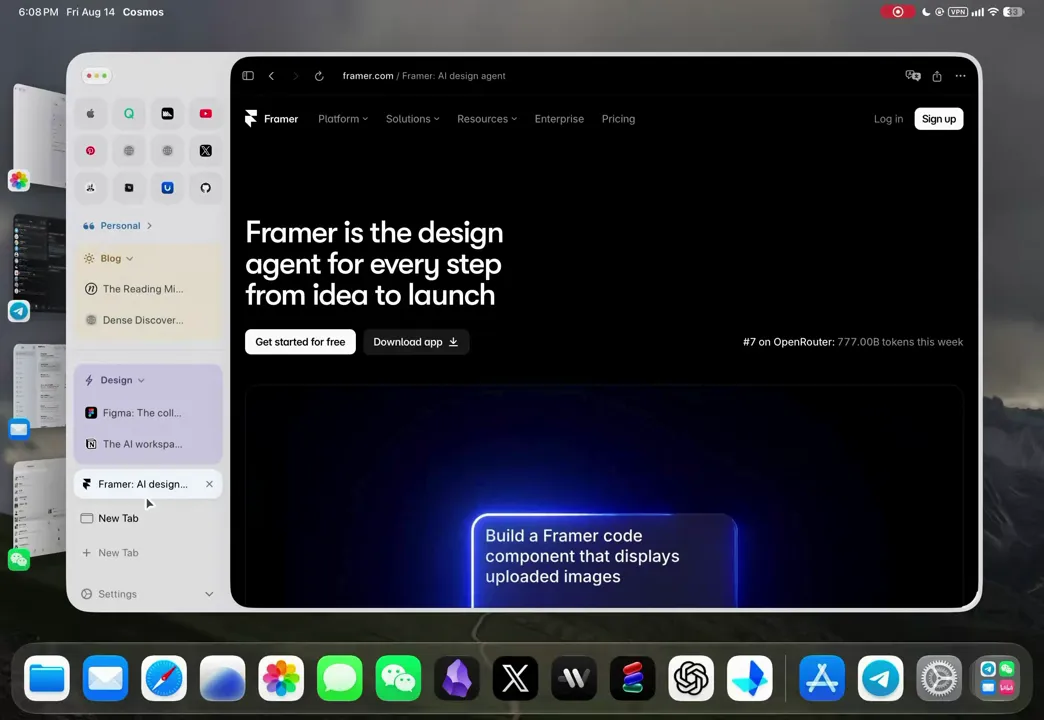Reload the Framer page
Viewport: 1044px width, 720px height.
[x=320, y=76]
